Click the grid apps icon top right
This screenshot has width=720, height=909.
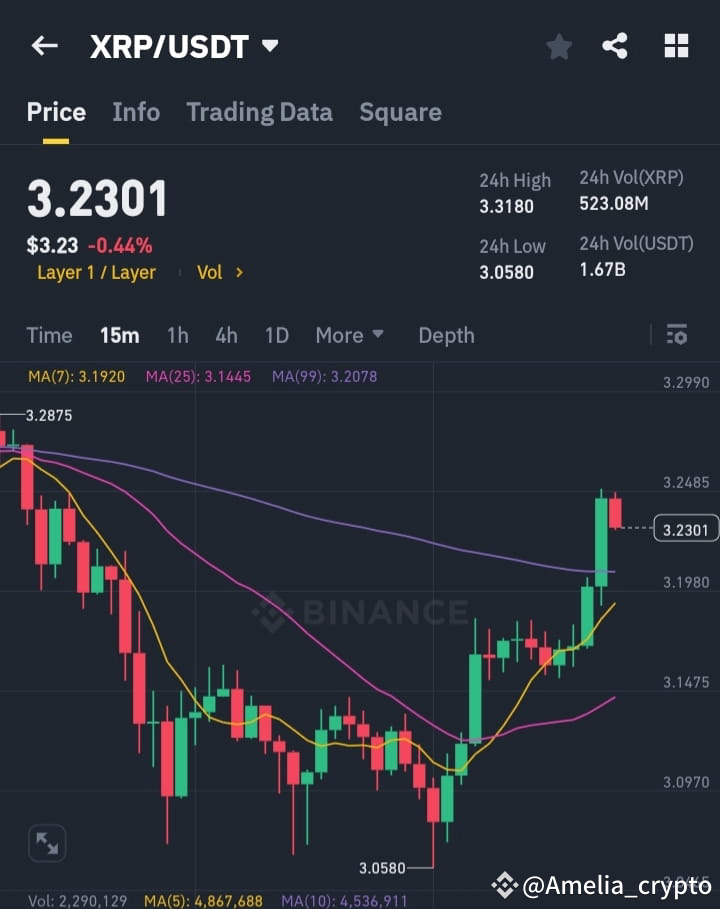click(676, 45)
